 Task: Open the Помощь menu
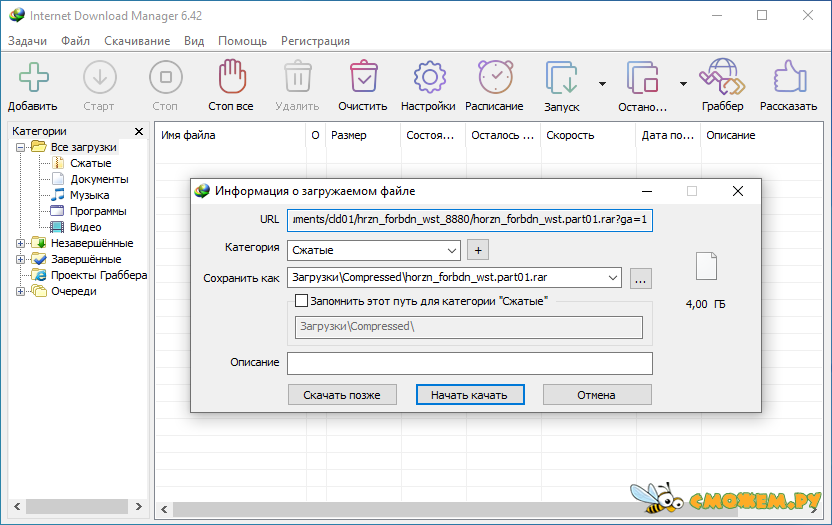coord(242,41)
